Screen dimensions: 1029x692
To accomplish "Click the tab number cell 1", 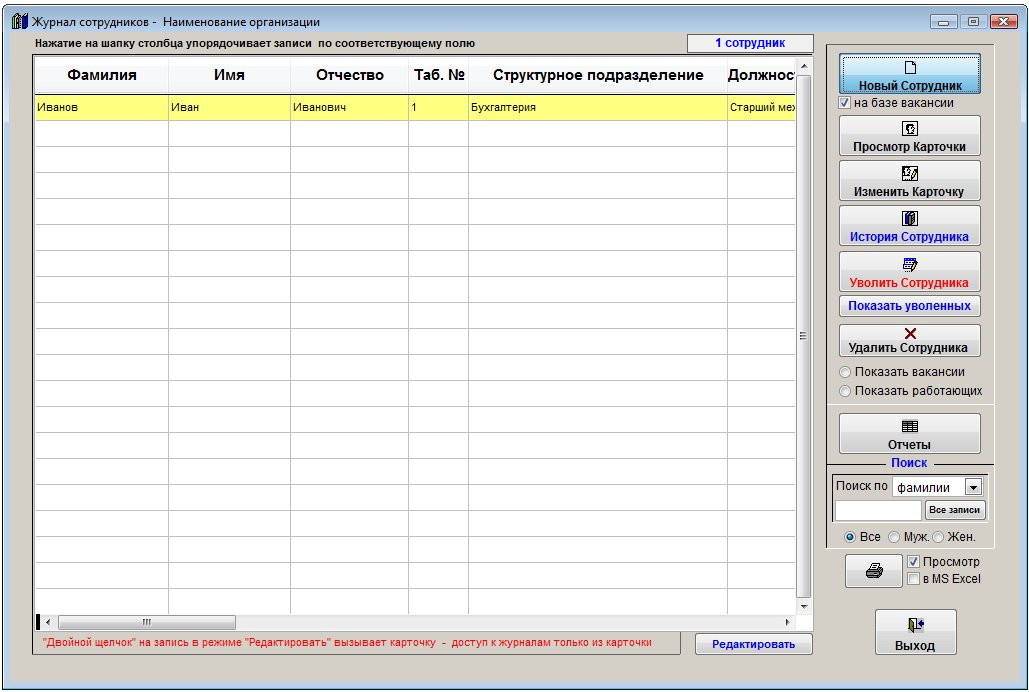I will point(438,108).
